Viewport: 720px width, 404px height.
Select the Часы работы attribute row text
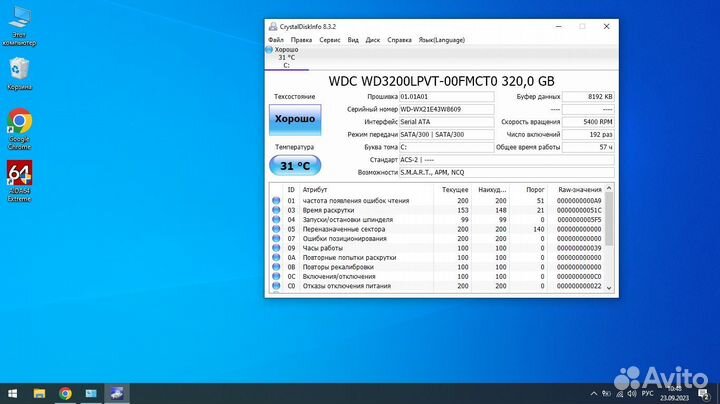point(322,248)
